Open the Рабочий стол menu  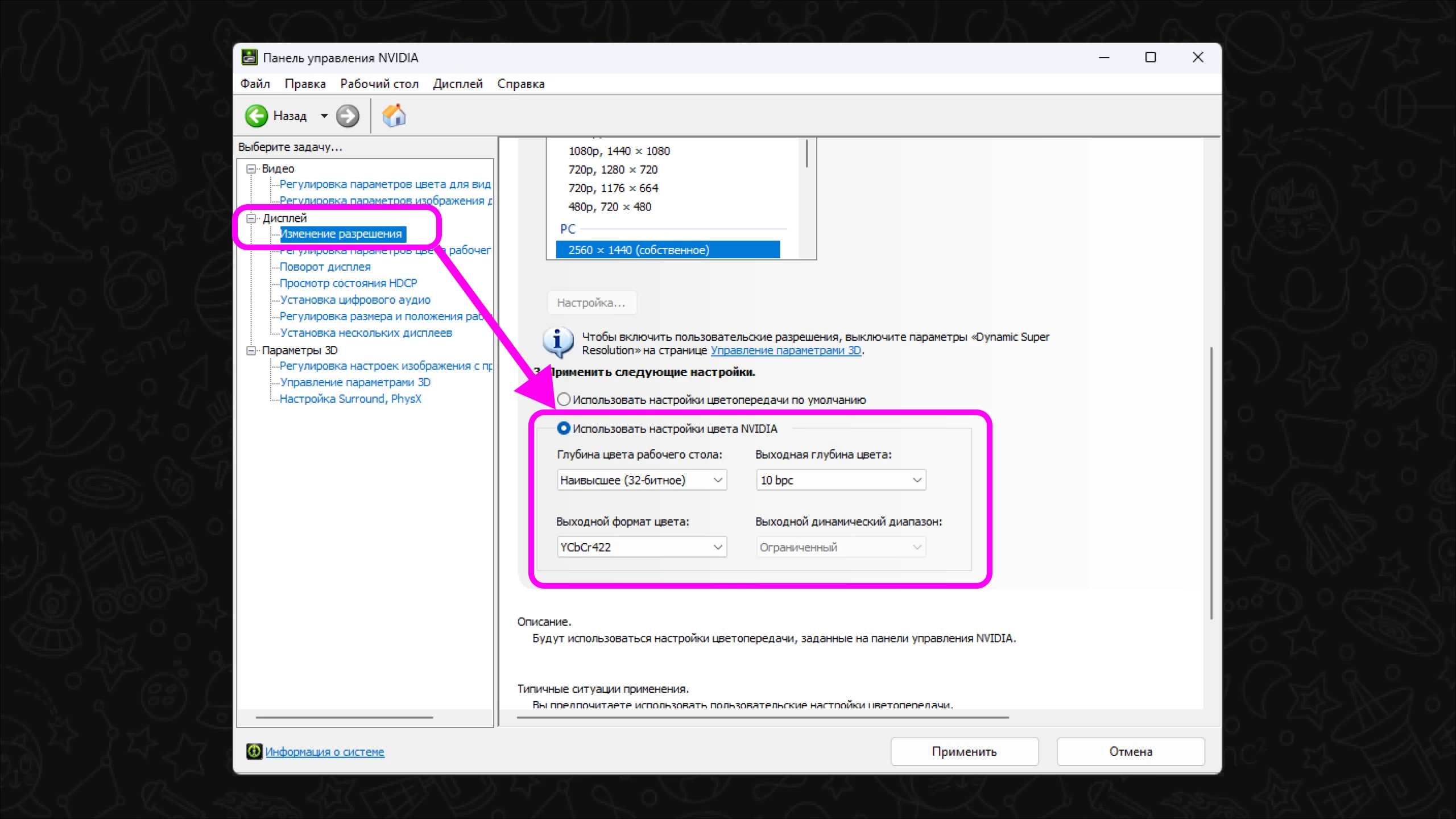[379, 84]
